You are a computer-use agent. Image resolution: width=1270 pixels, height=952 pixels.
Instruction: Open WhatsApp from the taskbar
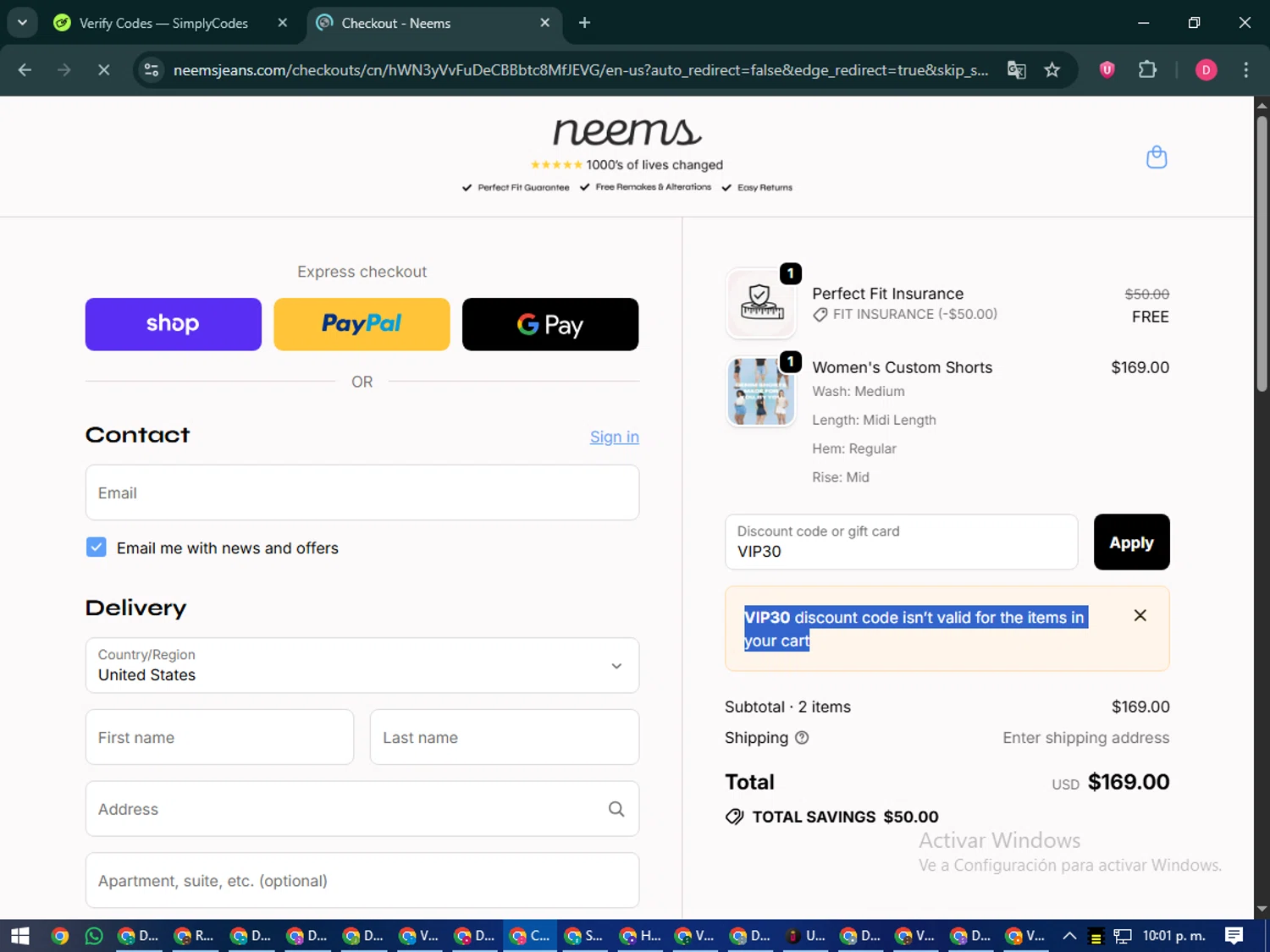94,936
